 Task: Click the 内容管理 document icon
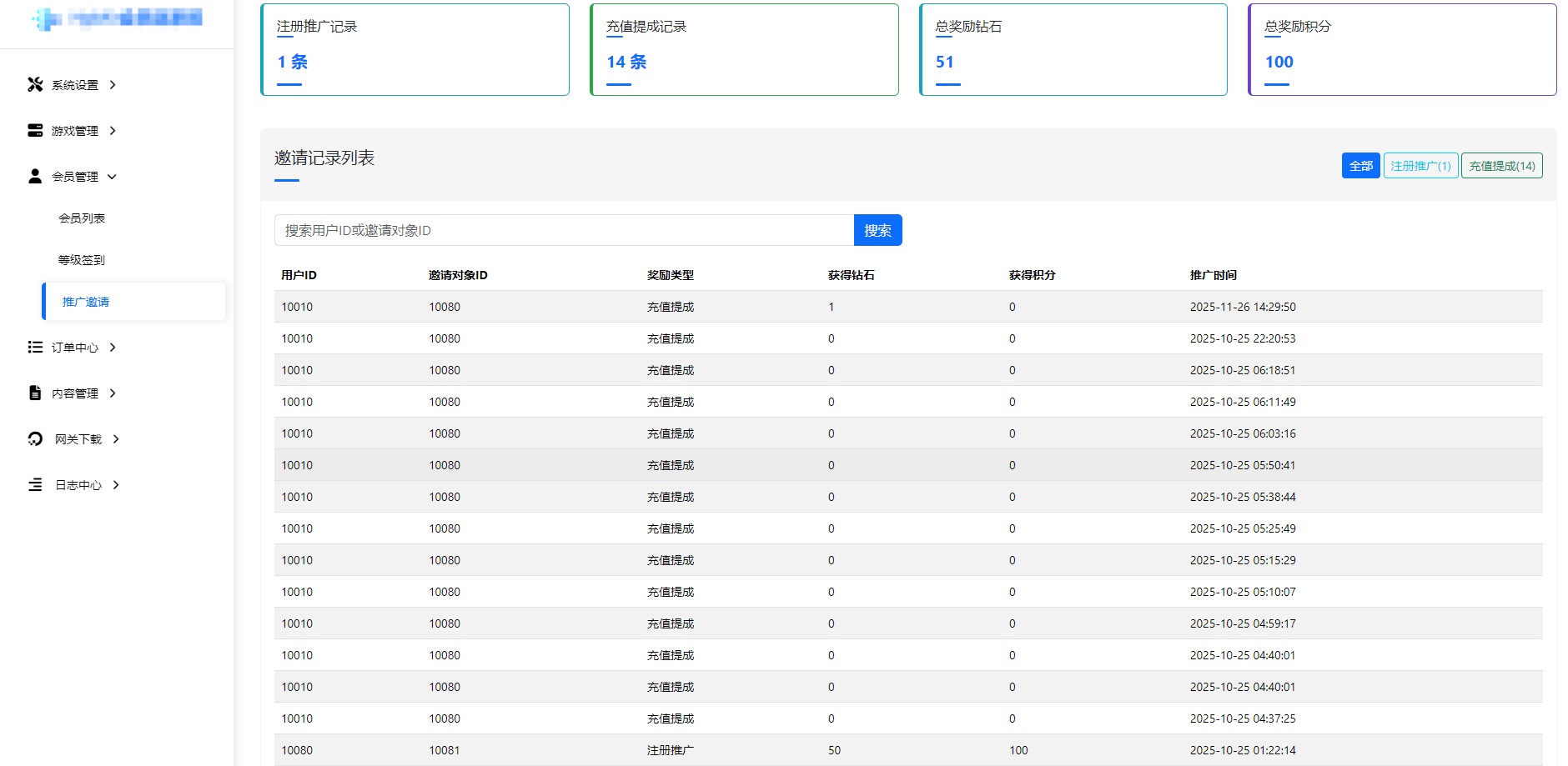[35, 393]
